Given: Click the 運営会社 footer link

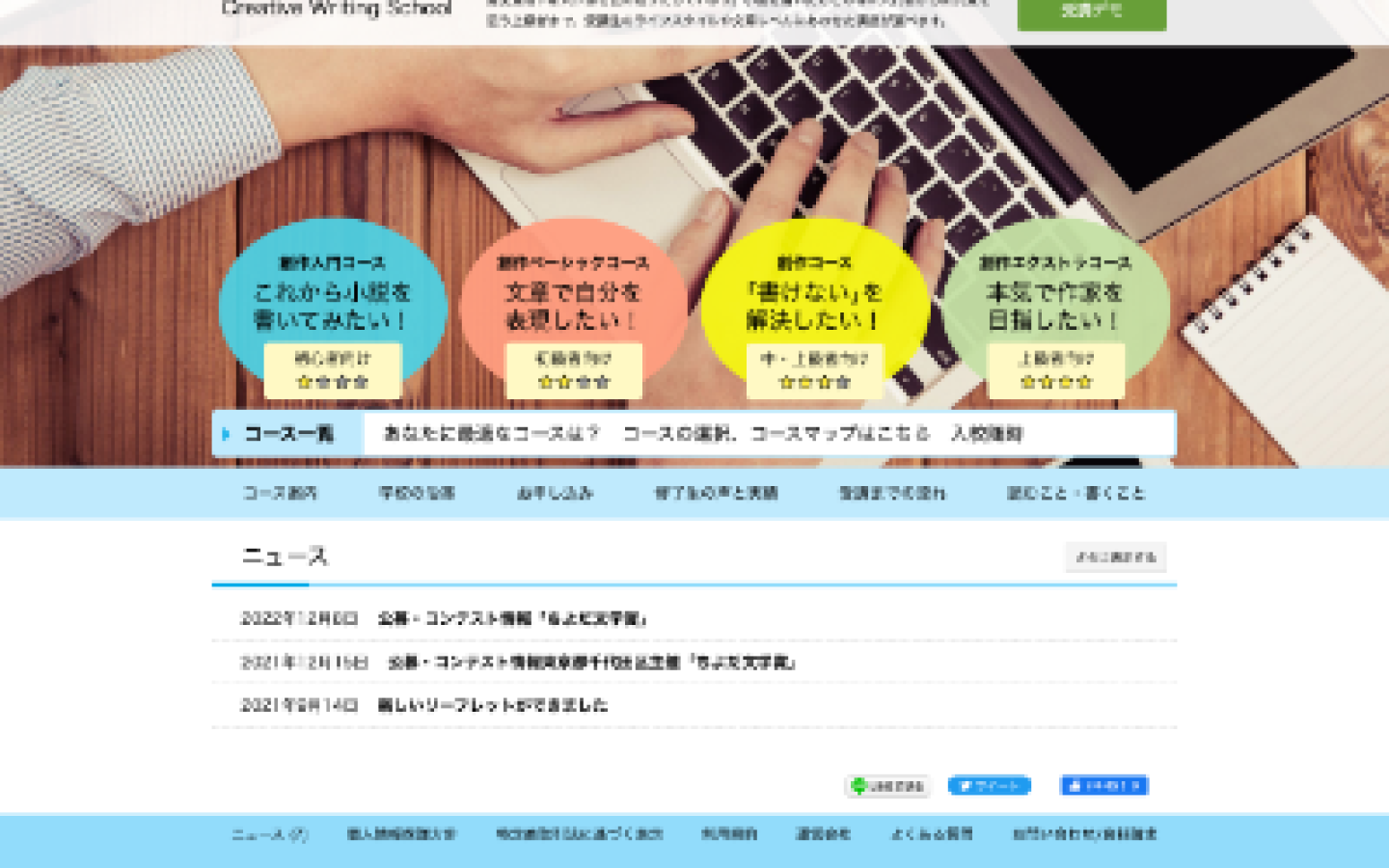Looking at the screenshot, I should point(822,834).
